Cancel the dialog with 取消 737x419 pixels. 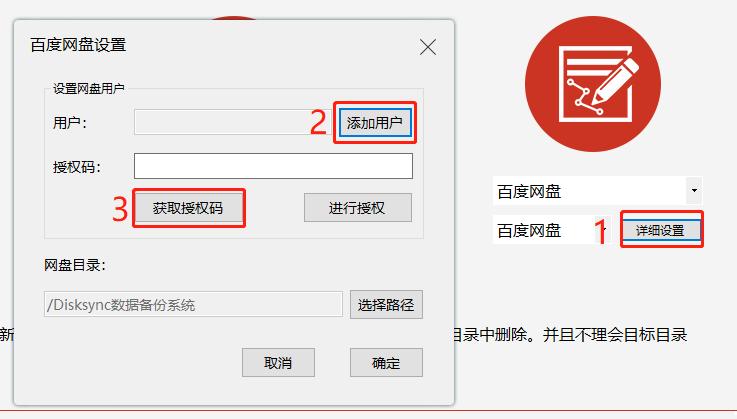click(x=278, y=363)
